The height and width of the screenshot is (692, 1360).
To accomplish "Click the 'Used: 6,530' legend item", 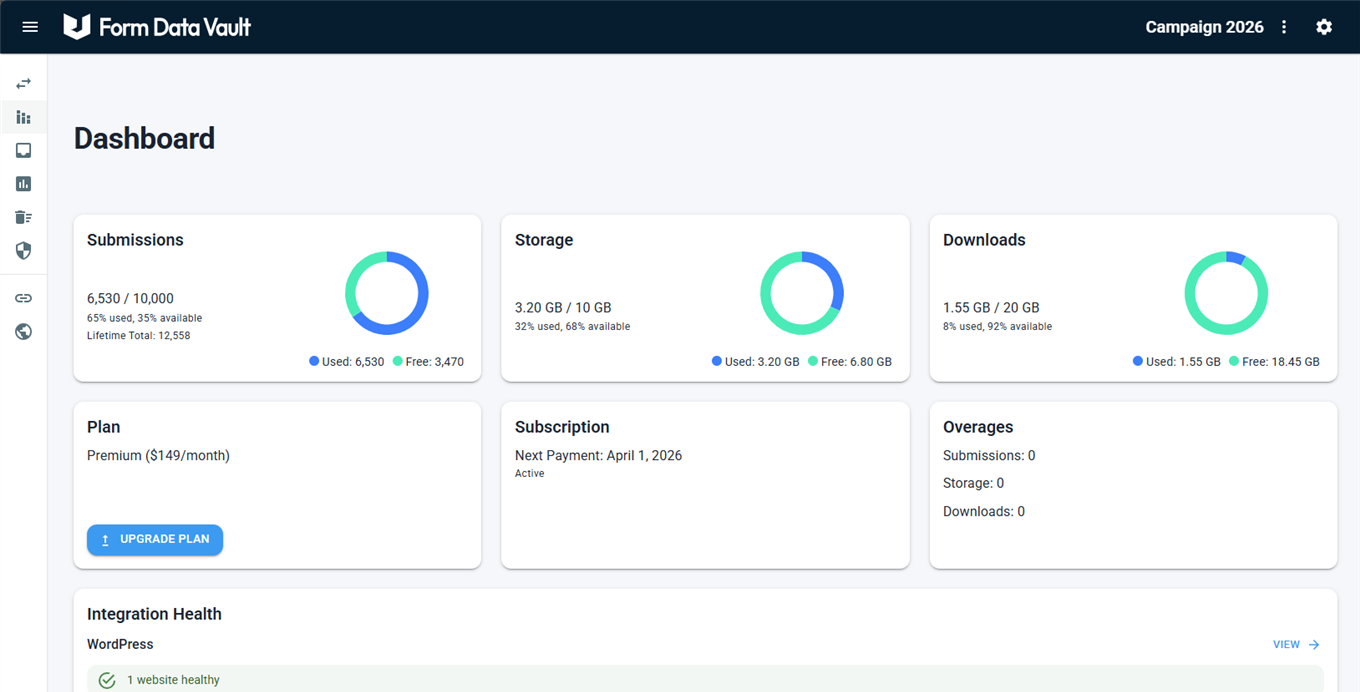I will [347, 362].
